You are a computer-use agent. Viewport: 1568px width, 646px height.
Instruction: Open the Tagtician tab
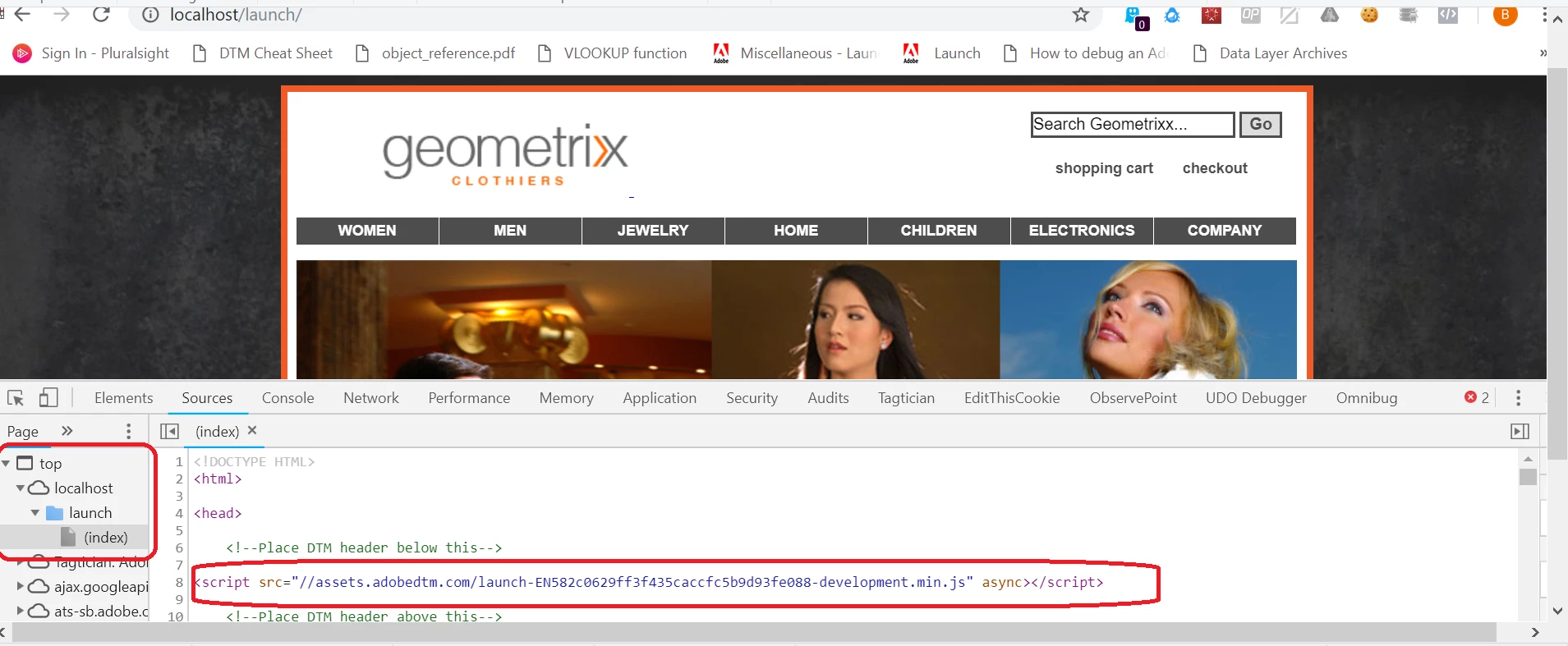click(x=906, y=398)
